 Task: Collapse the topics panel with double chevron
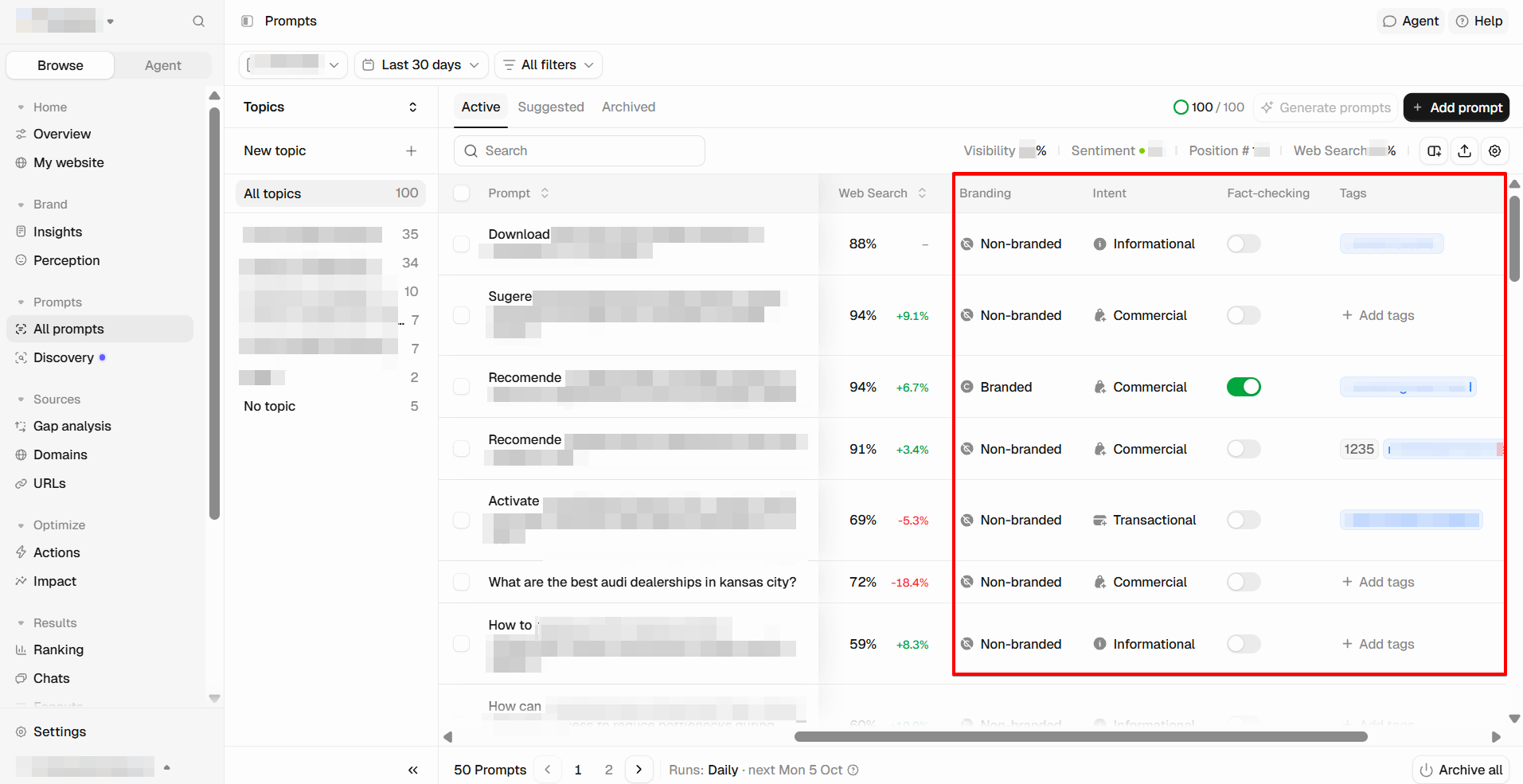[412, 770]
